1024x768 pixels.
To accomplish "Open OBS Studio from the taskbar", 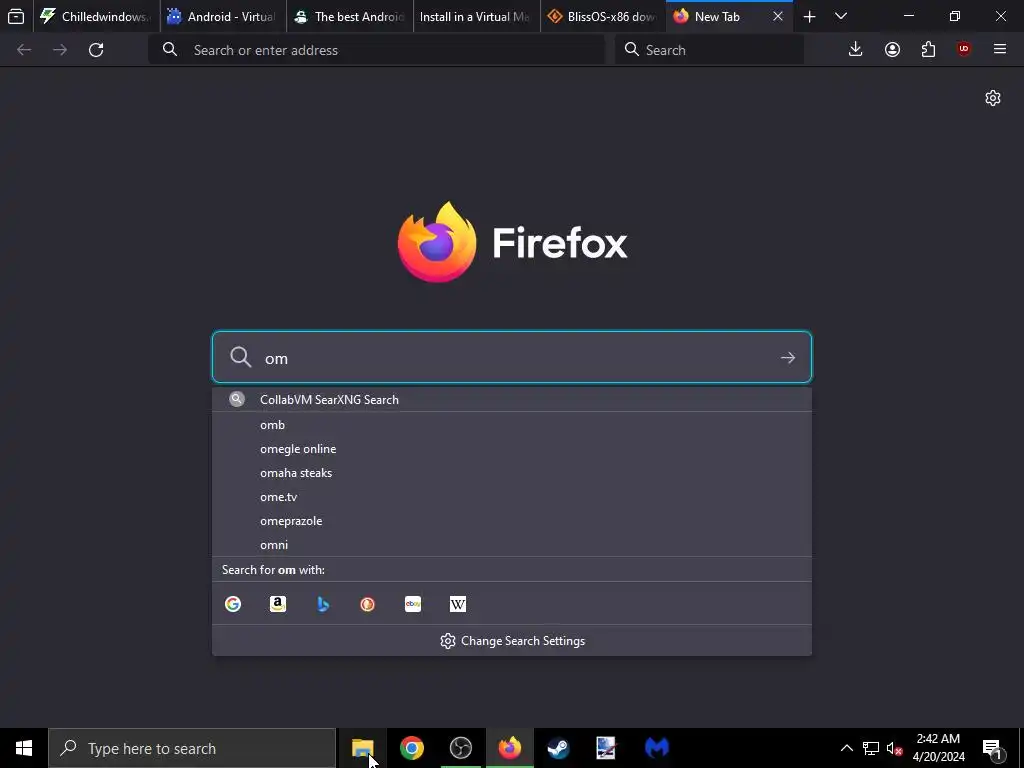I will point(461,748).
